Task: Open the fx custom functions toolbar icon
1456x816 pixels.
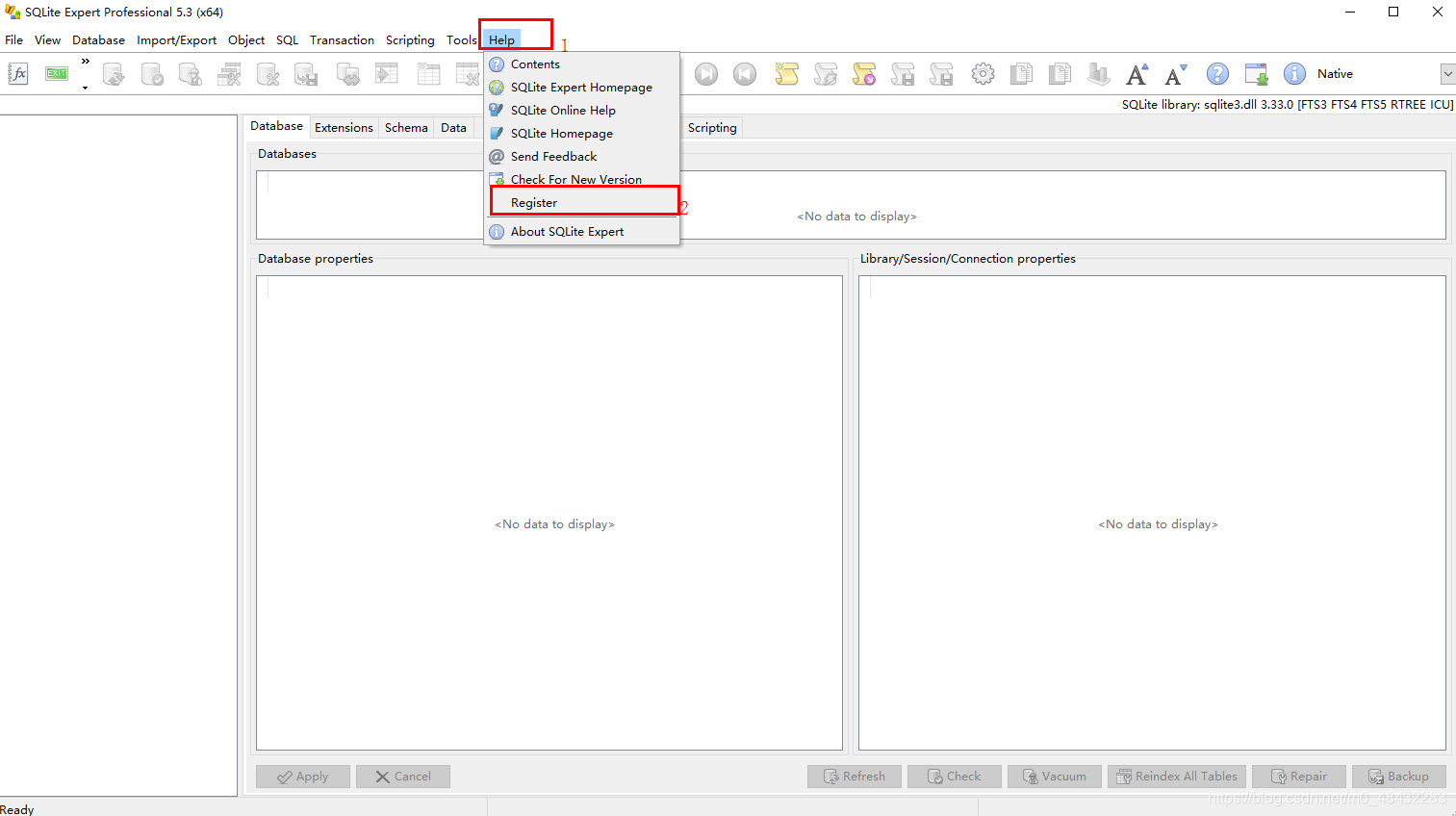Action: coord(18,74)
